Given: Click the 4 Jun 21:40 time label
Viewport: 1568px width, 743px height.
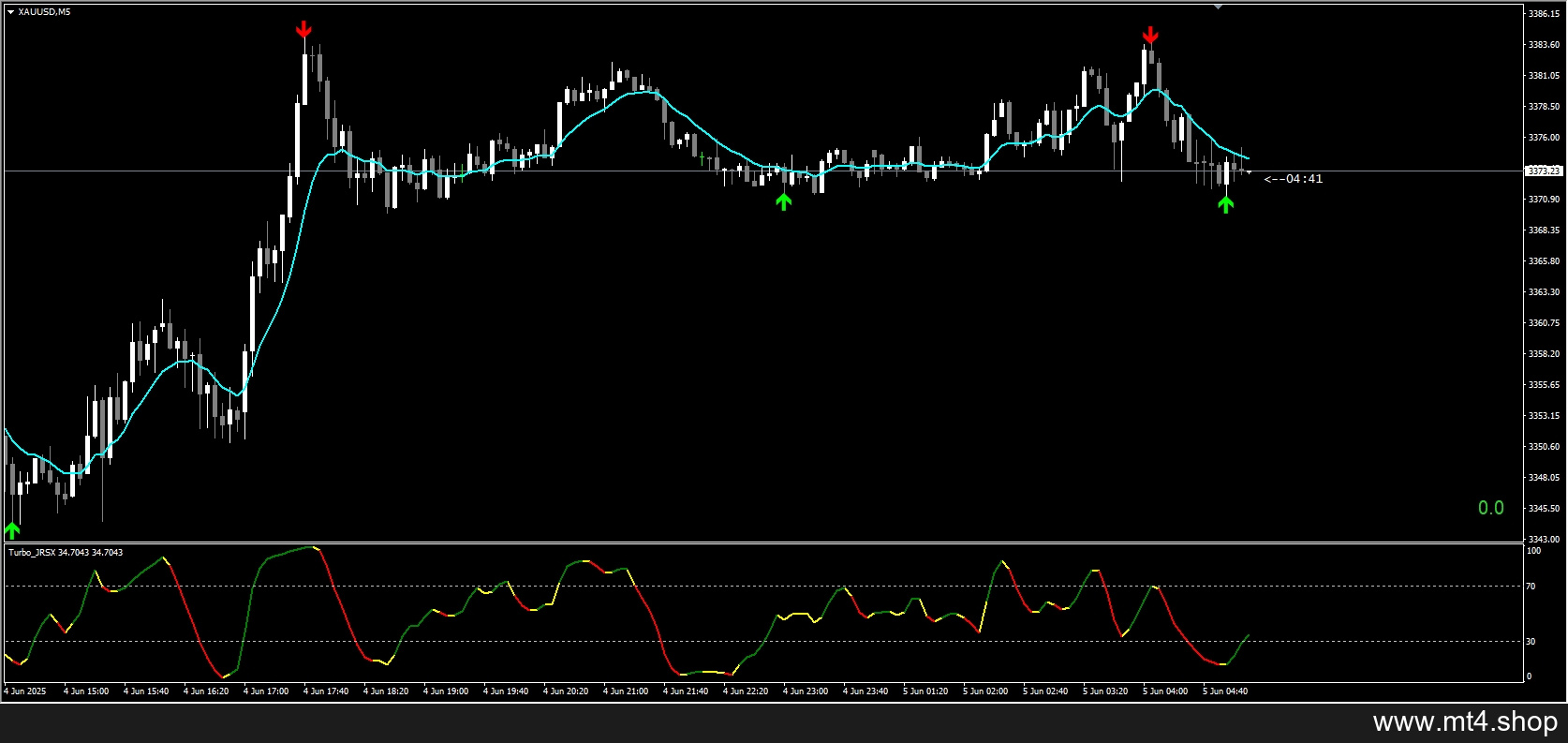Looking at the screenshot, I should coord(686,691).
